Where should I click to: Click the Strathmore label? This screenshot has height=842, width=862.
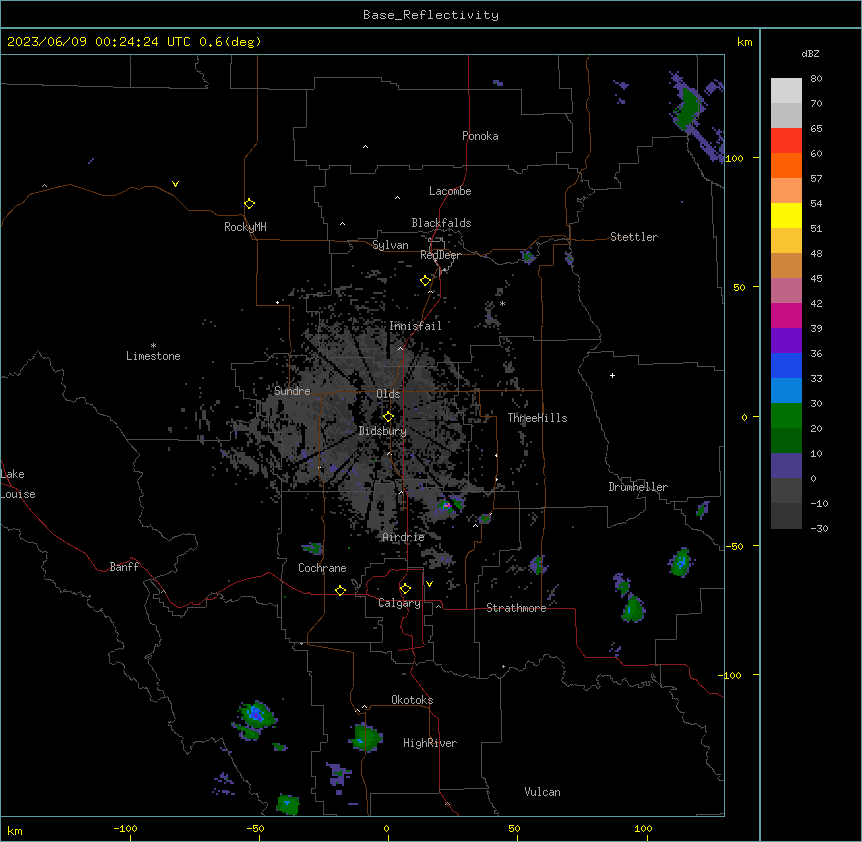pyautogui.click(x=516, y=608)
